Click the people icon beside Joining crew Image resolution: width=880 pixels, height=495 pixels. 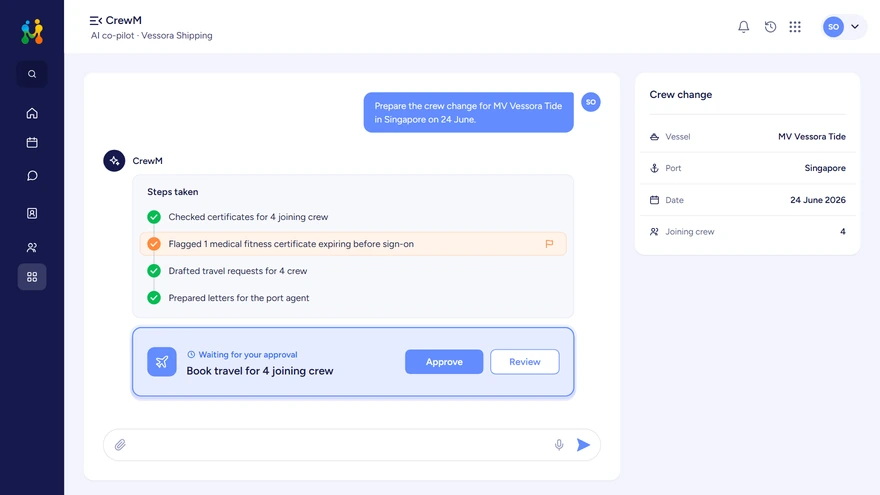pyautogui.click(x=654, y=231)
